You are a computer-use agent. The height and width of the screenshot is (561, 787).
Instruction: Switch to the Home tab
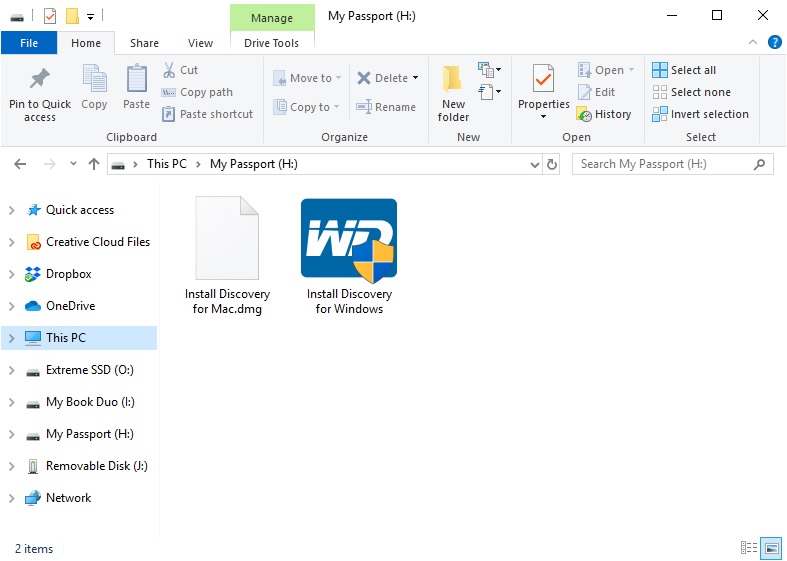(x=86, y=43)
